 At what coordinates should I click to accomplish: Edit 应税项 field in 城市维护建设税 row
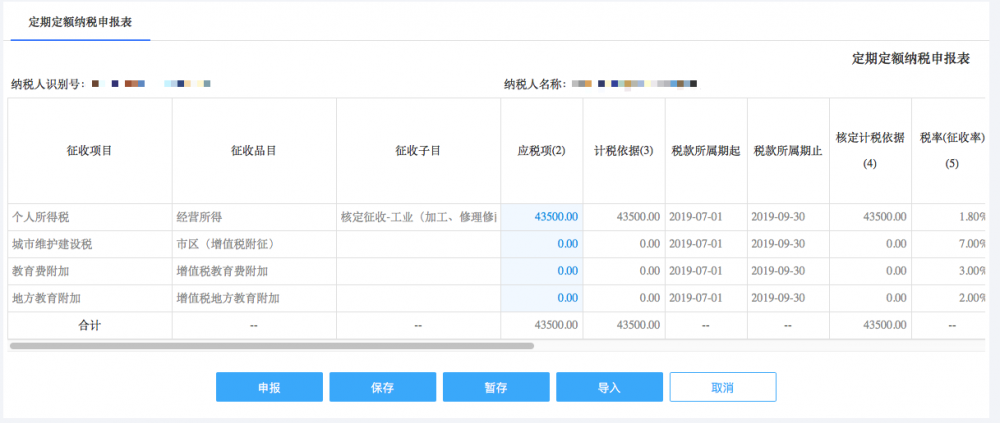541,244
